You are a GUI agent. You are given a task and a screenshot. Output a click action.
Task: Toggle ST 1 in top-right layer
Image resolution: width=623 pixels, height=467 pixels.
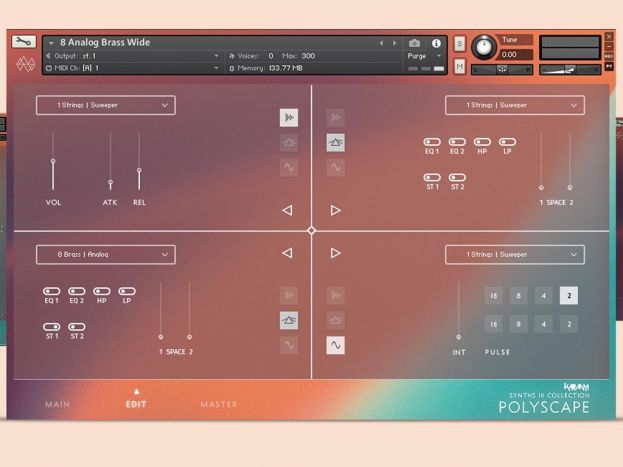click(432, 177)
